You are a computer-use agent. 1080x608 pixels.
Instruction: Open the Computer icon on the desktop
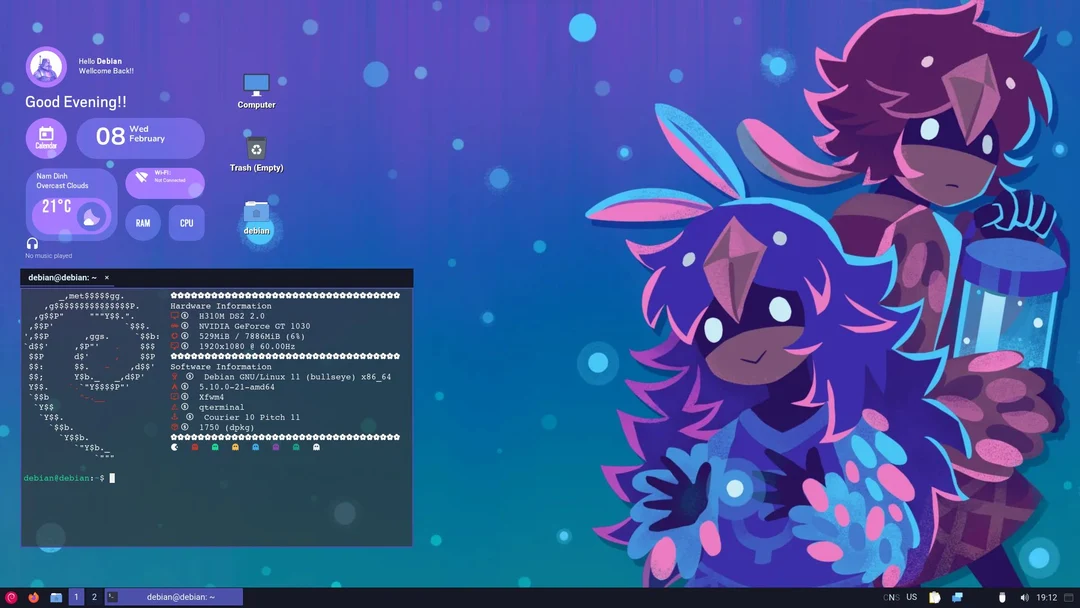pyautogui.click(x=256, y=86)
